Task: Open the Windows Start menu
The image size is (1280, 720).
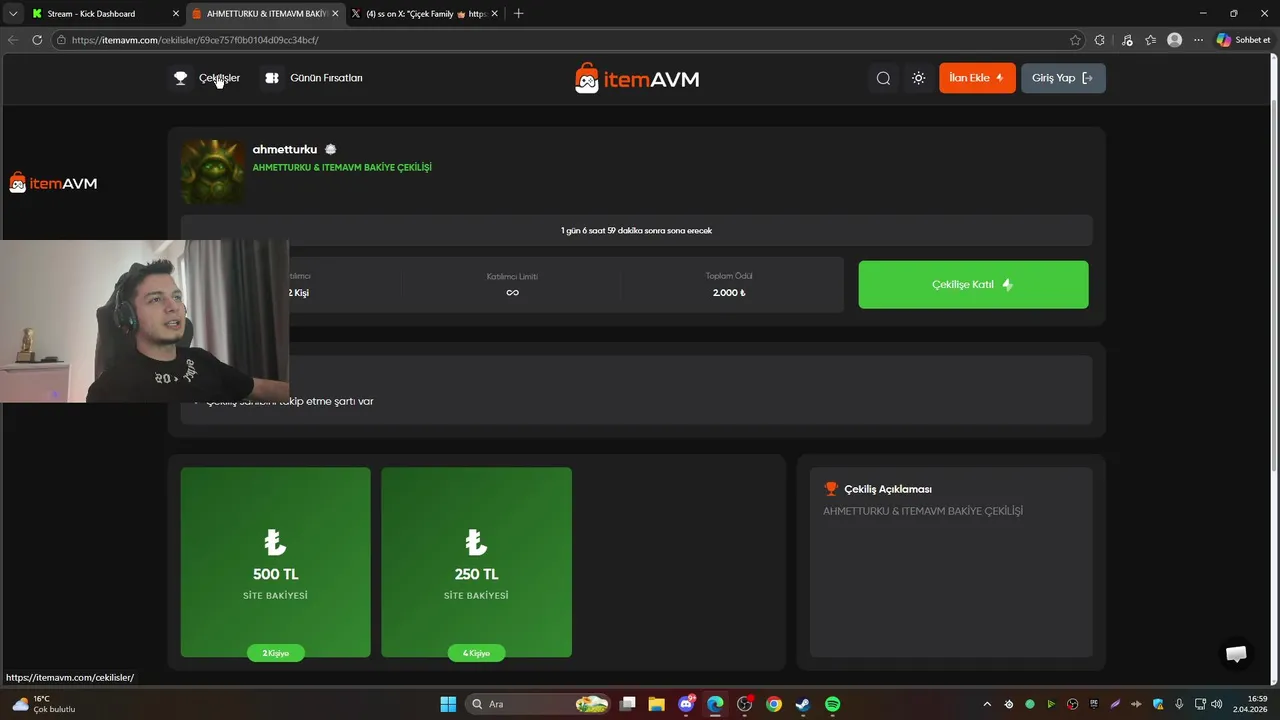Action: [448, 704]
